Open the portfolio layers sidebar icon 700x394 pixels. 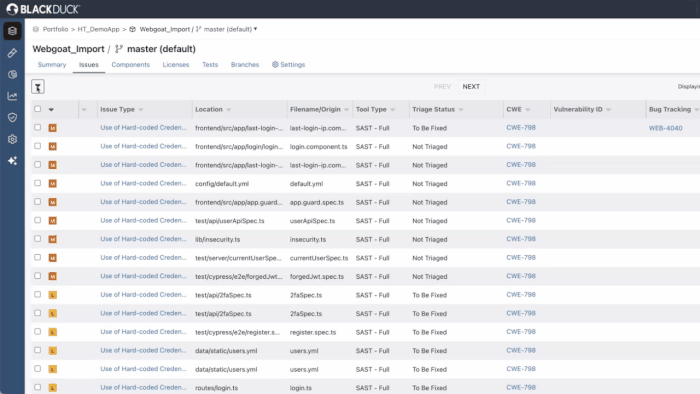coord(12,31)
